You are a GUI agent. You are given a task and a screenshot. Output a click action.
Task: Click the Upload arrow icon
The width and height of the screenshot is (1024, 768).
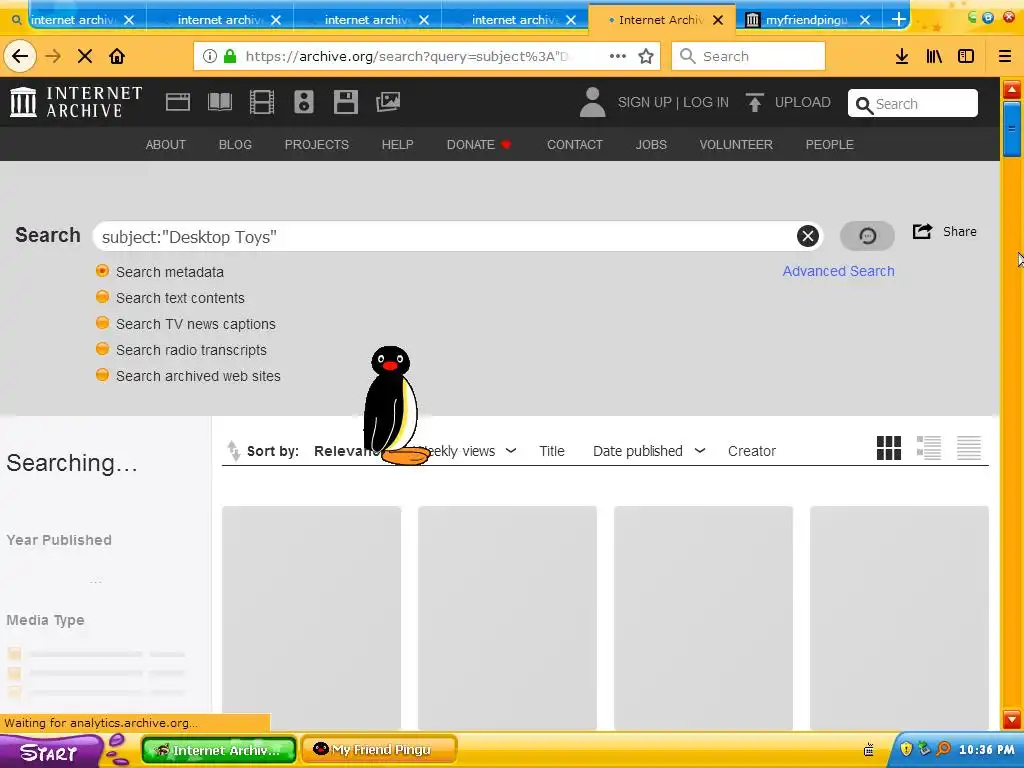click(x=755, y=103)
